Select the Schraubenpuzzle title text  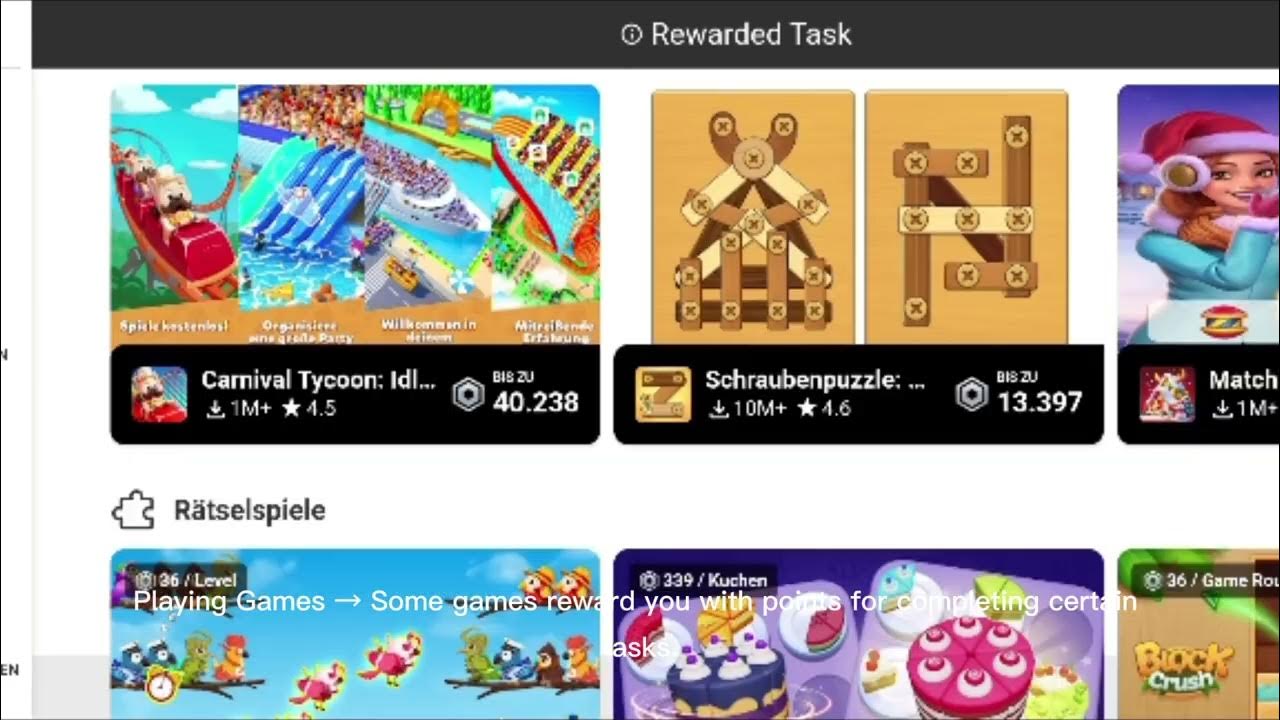click(815, 380)
